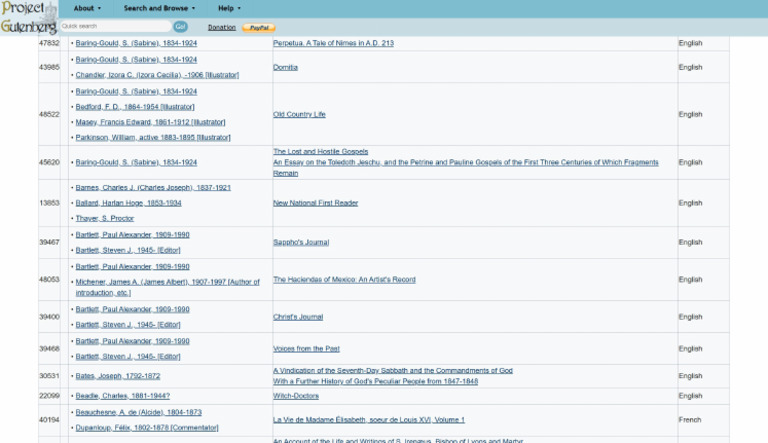Open 'The Haciendas of Mexico' book link
Image resolution: width=768 pixels, height=443 pixels.
coord(344,279)
